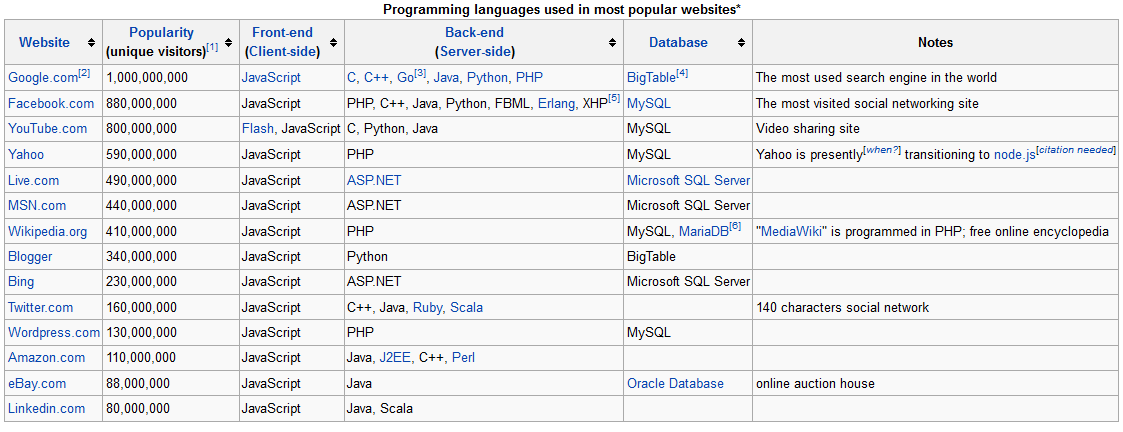Image resolution: width=1123 pixels, height=432 pixels.
Task: Sort by Popularity using its sort arrows
Action: (x=228, y=42)
